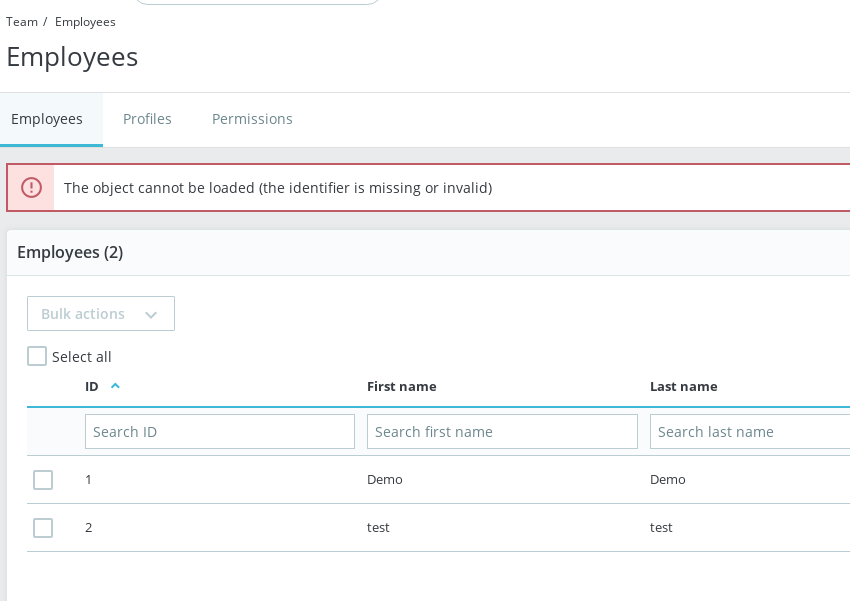Check the checkbox for employee ID 2
Screen dimensions: 850x601
tap(43, 528)
